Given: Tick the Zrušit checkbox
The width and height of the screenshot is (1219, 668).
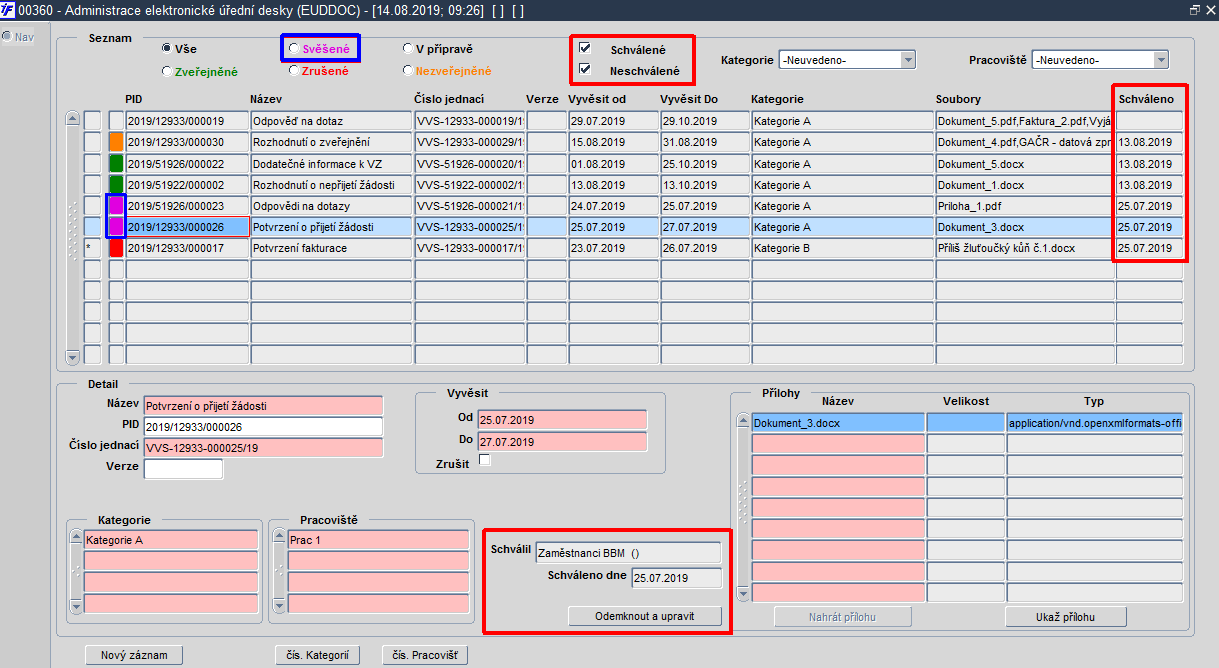Looking at the screenshot, I should [x=485, y=461].
